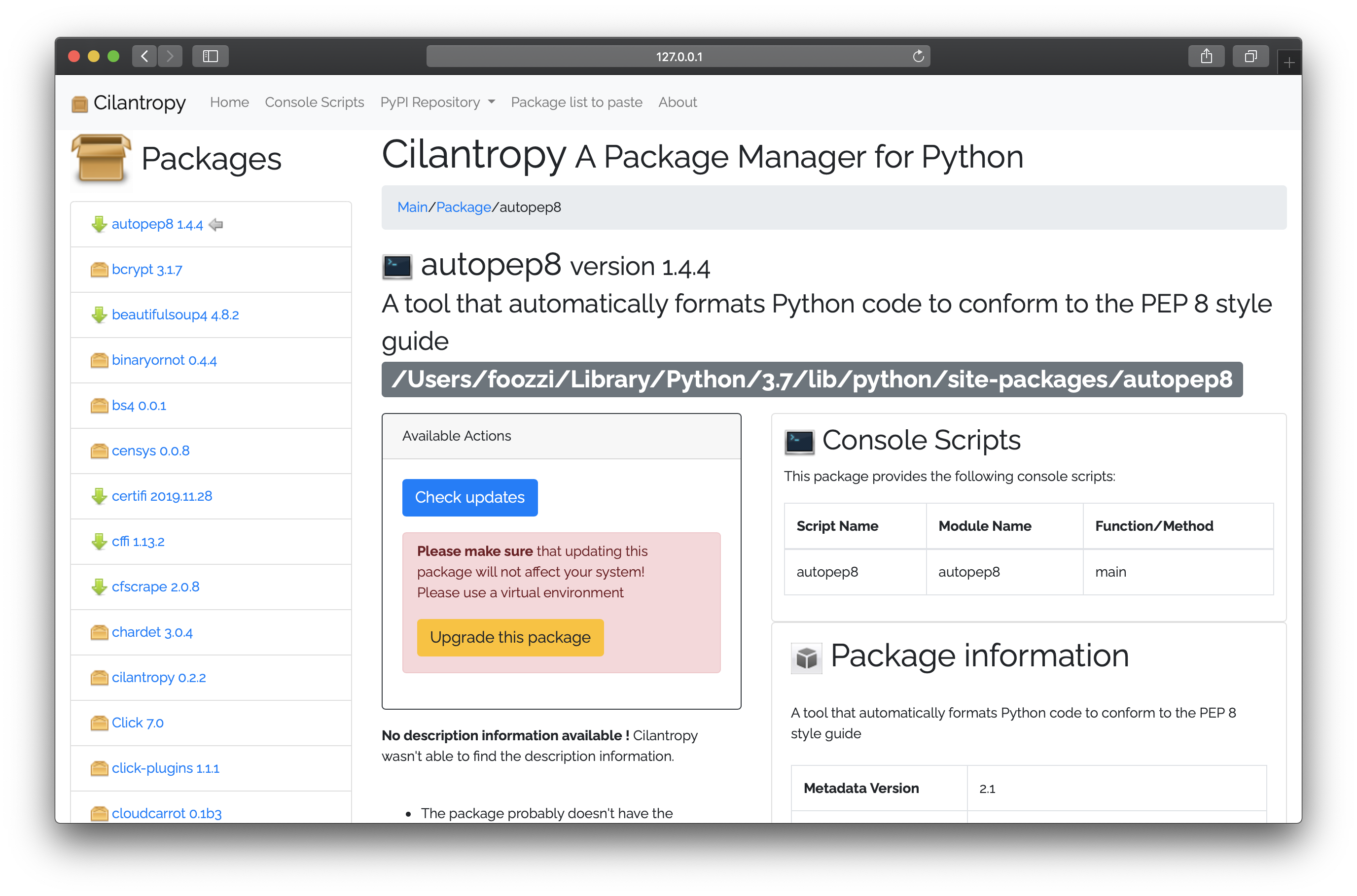Click the browser reload page icon
The width and height of the screenshot is (1357, 896).
pos(918,56)
